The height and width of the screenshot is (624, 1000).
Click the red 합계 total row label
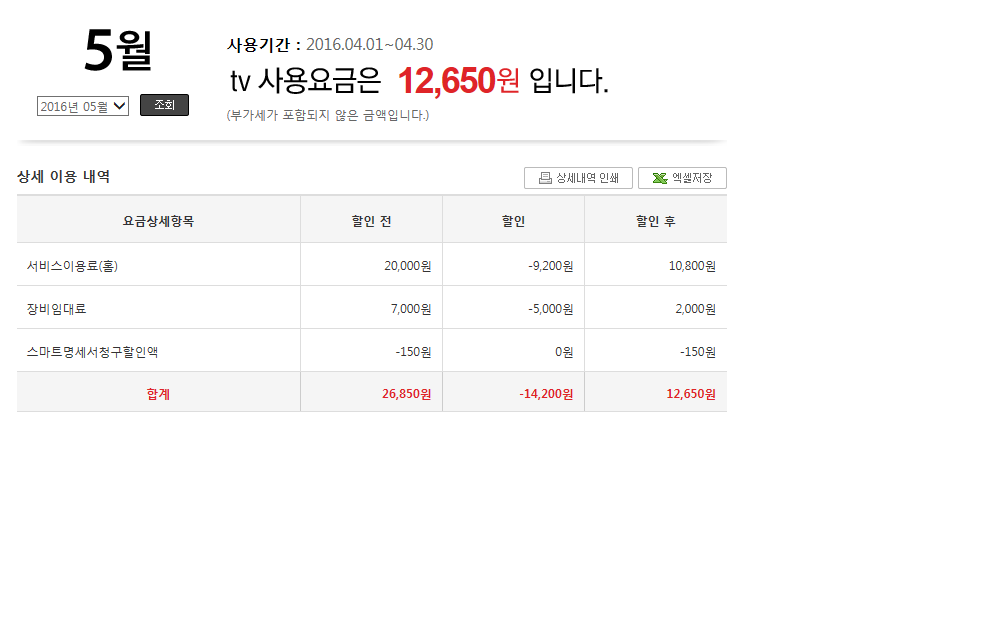point(158,394)
